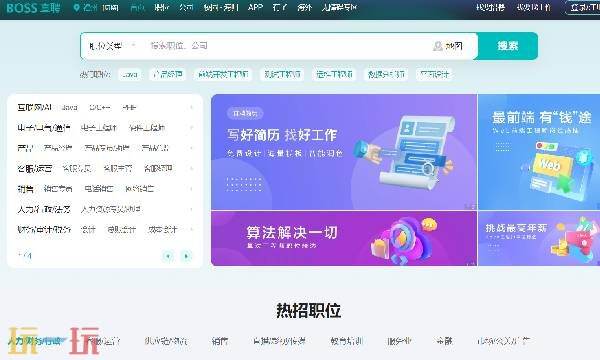Click C/C++ in the 互联网/AI row

[x=99, y=108]
